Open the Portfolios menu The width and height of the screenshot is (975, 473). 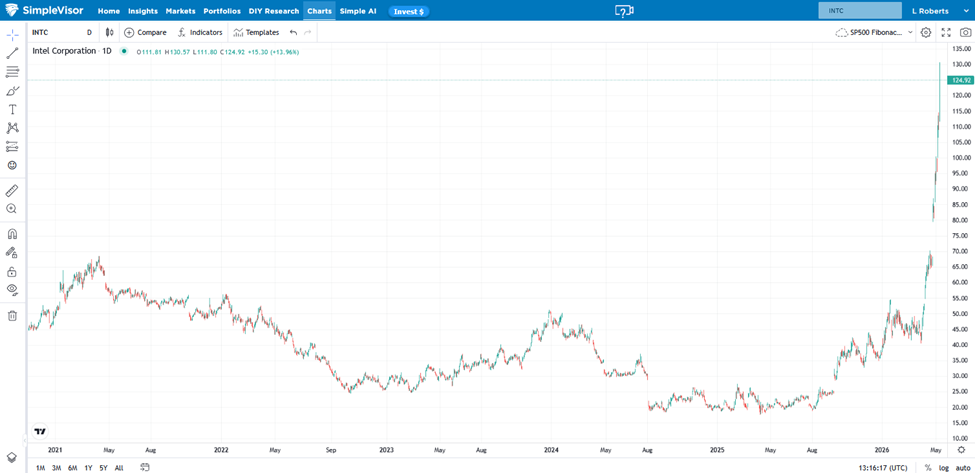(x=222, y=11)
